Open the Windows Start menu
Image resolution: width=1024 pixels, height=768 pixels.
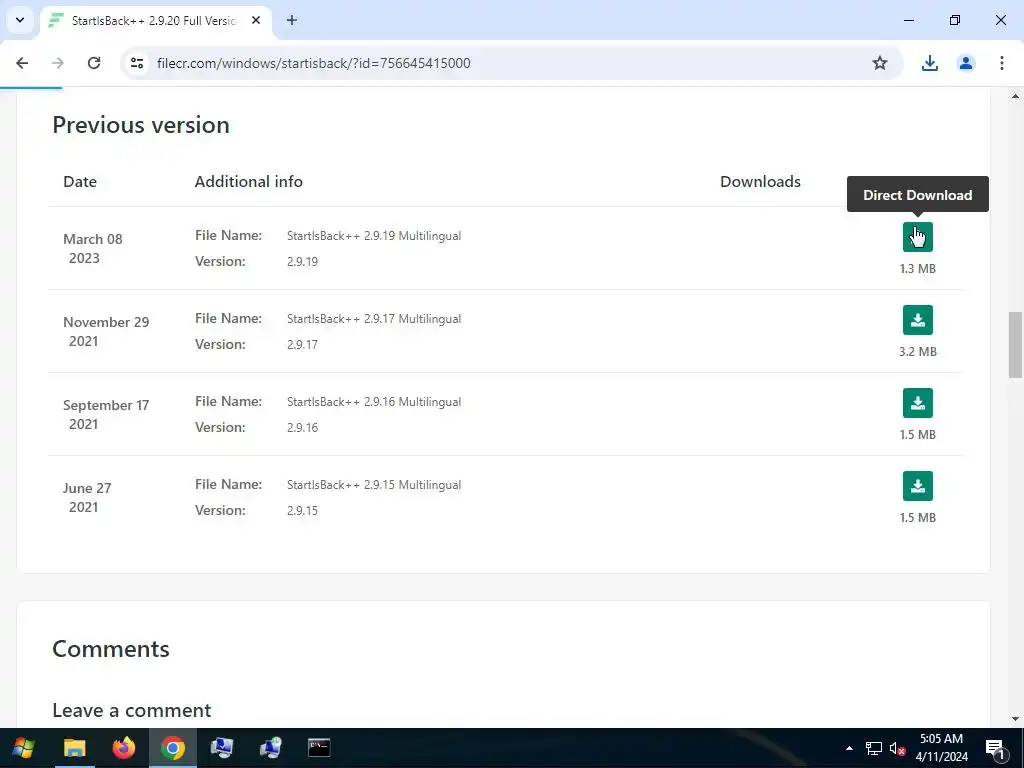click(x=24, y=748)
